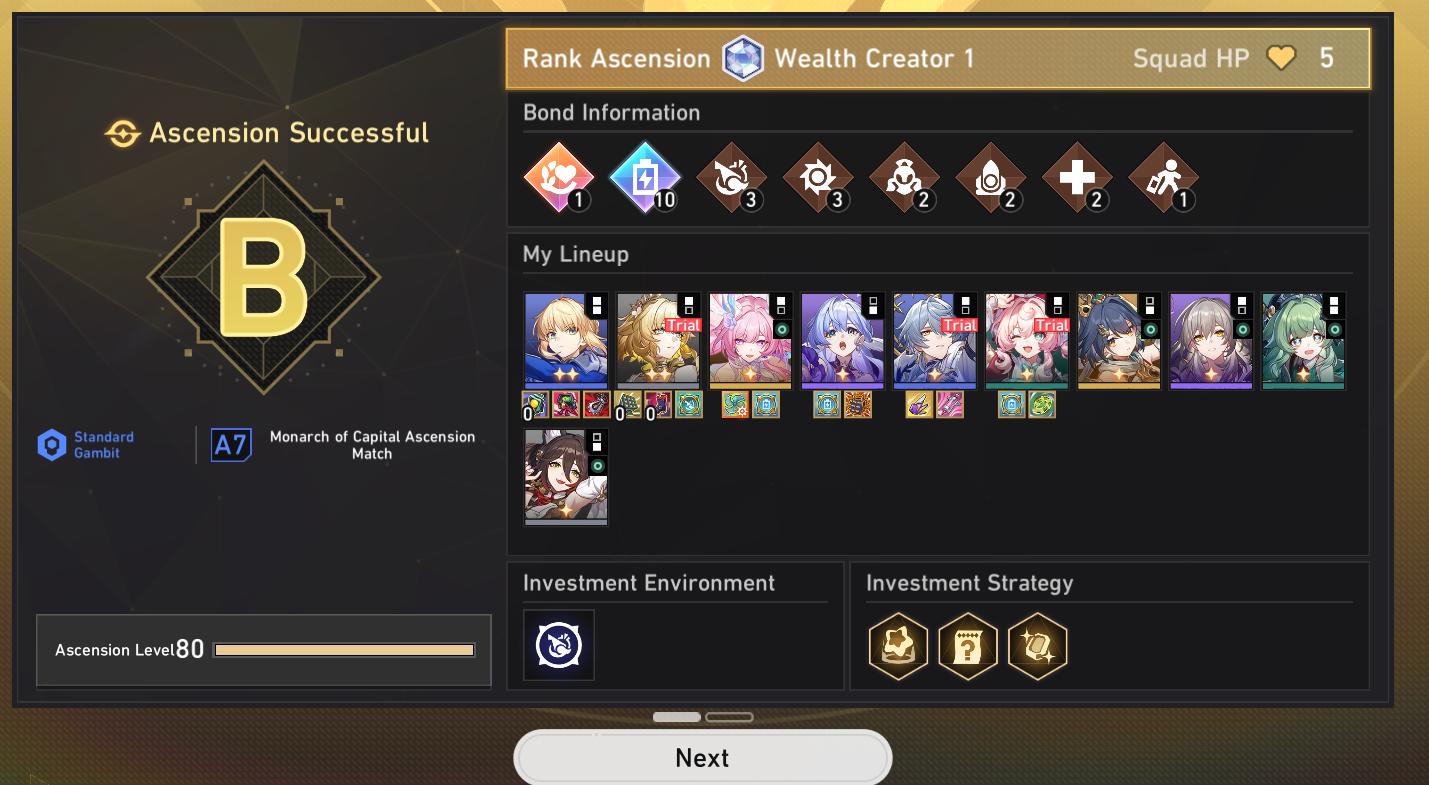The width and height of the screenshot is (1429, 785).
Task: Click the first blonde character portrait in lineup
Action: (x=566, y=340)
